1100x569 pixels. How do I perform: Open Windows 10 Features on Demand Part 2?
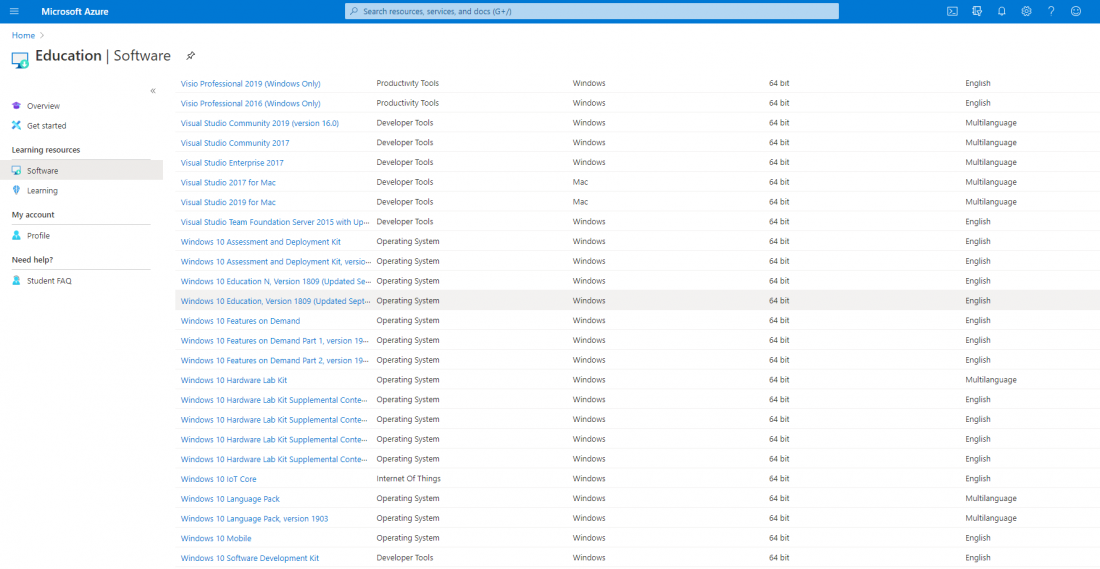click(x=275, y=360)
